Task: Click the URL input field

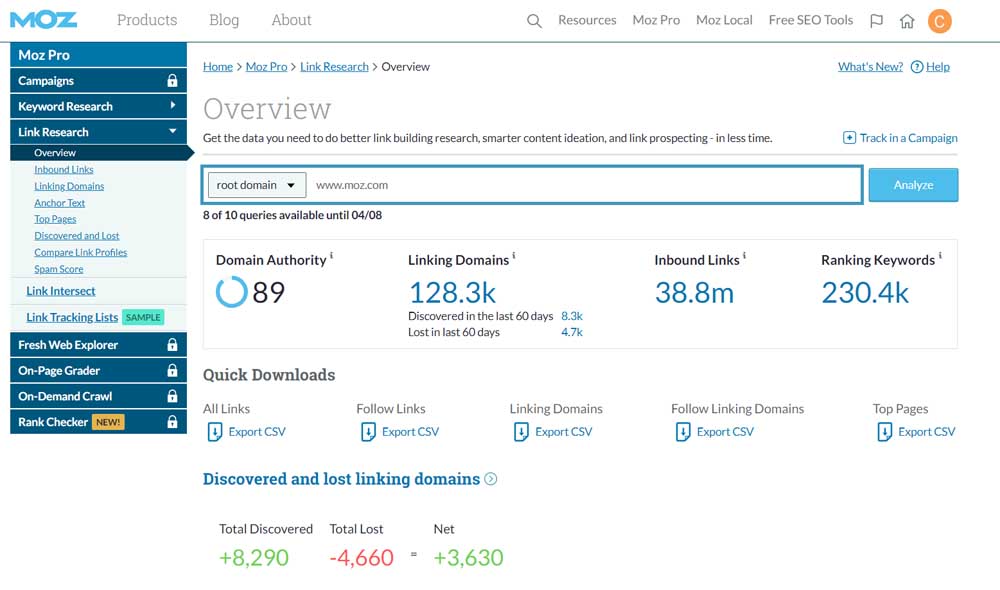Action: 584,185
